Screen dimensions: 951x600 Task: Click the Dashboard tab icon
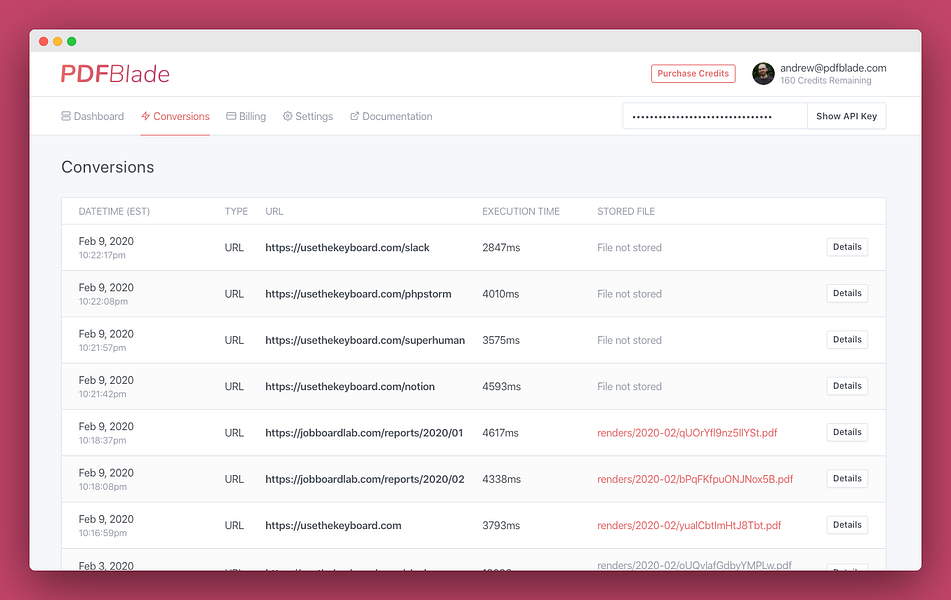[x=66, y=116]
